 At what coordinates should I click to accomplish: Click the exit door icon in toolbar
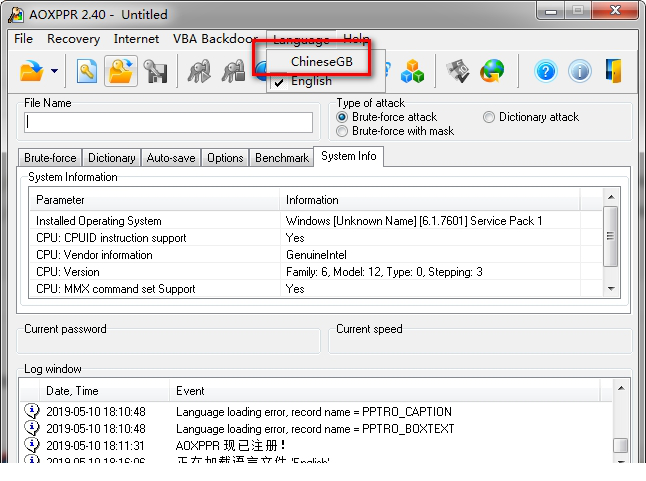pos(614,71)
